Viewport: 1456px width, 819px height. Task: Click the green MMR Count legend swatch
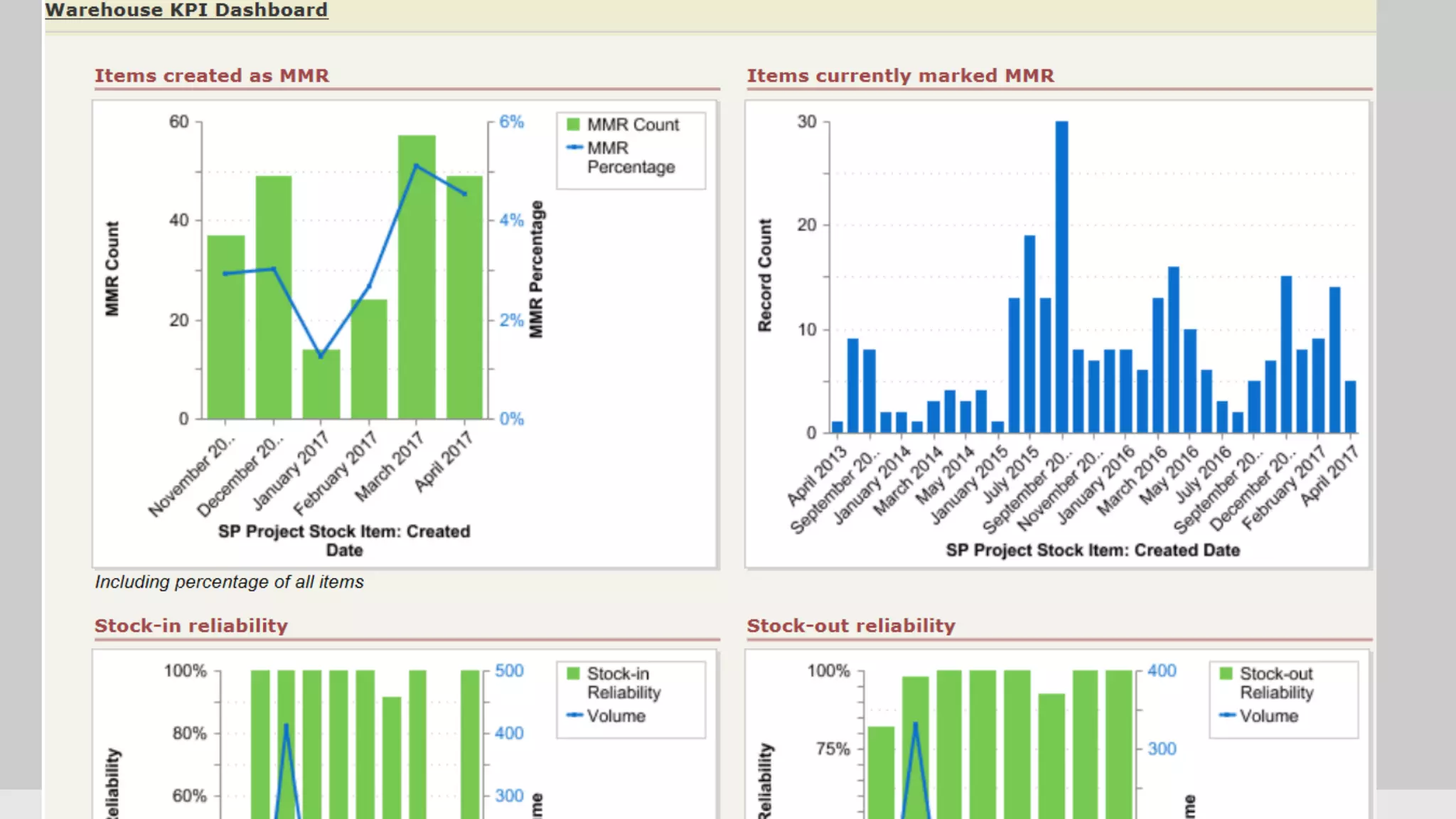[x=573, y=124]
